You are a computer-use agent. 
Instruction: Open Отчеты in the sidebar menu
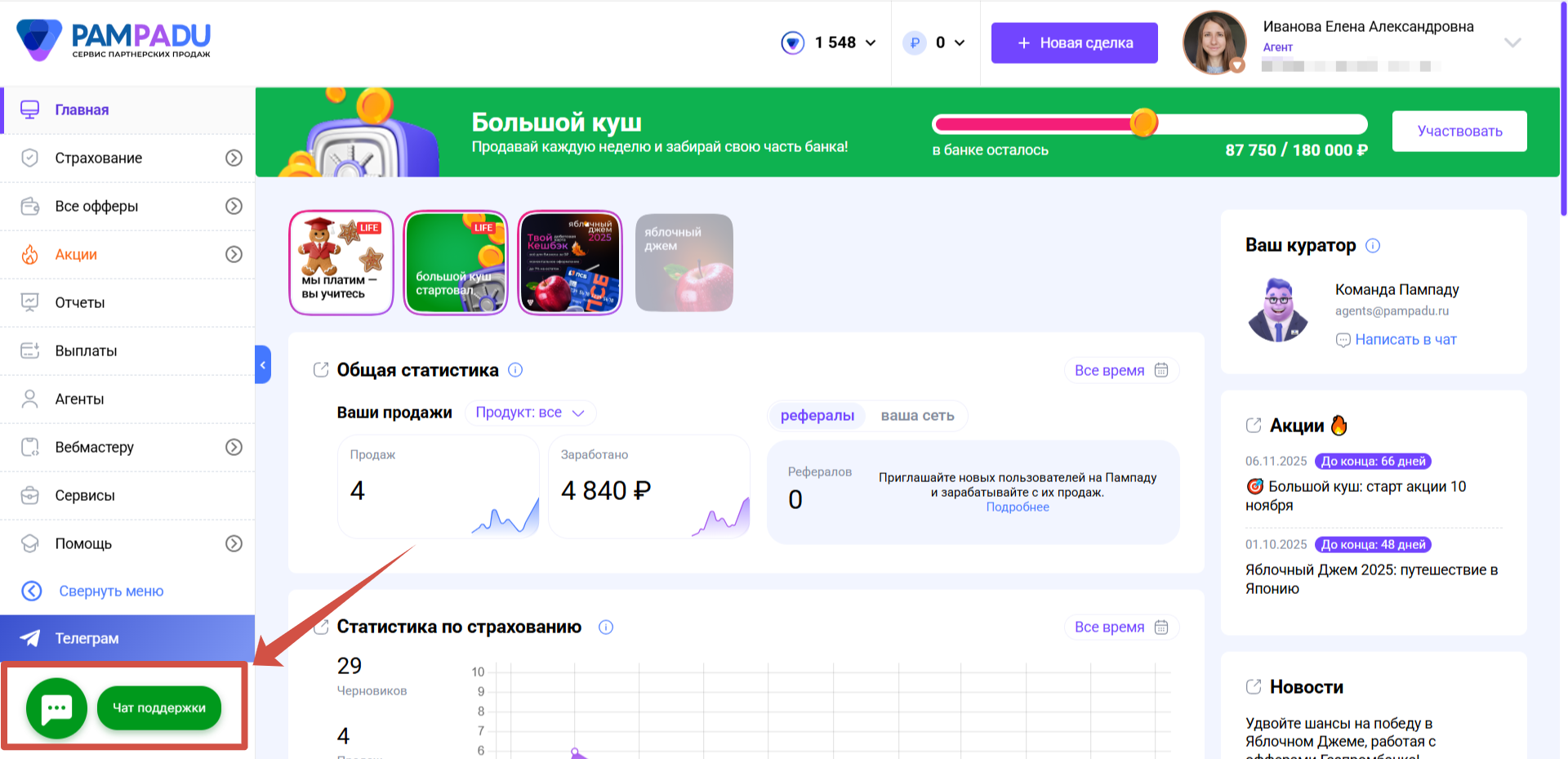(x=80, y=302)
